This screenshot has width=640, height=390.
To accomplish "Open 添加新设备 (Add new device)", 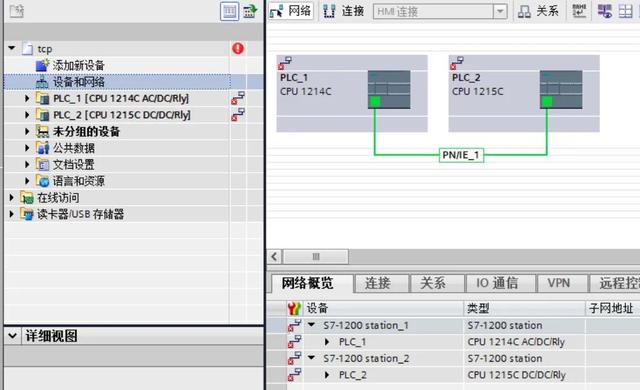I will pos(78,65).
